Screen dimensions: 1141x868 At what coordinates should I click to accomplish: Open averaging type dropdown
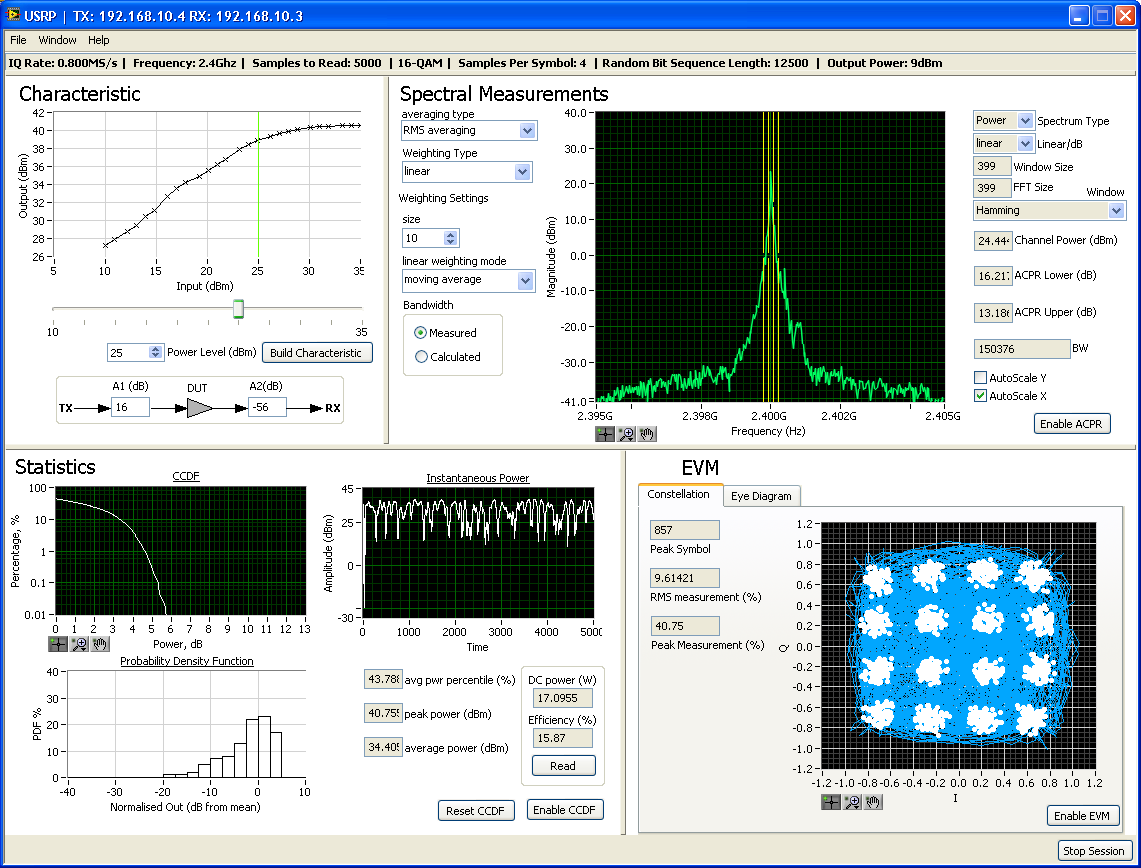tap(527, 131)
